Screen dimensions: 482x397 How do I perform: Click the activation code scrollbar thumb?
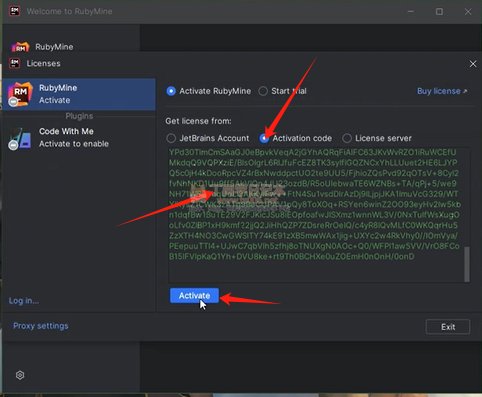pyautogui.click(x=467, y=264)
